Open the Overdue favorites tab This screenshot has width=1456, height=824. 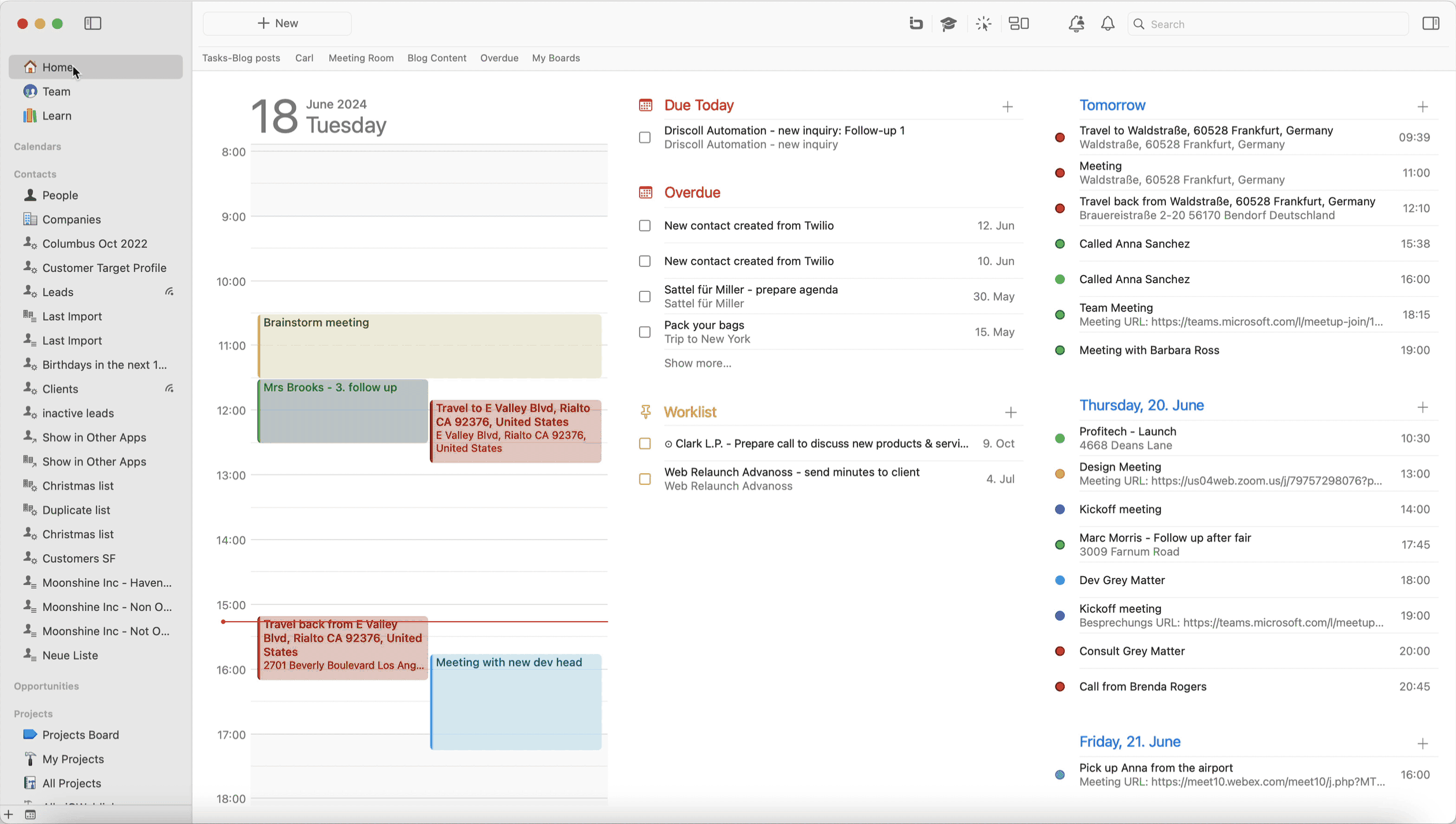coord(499,58)
